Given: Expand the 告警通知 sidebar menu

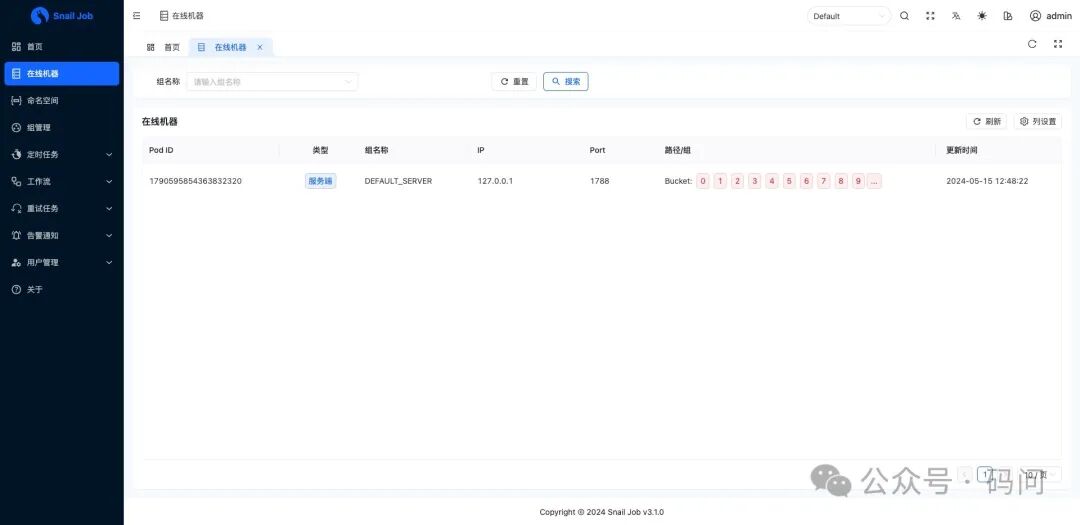Looking at the screenshot, I should click(x=62, y=235).
